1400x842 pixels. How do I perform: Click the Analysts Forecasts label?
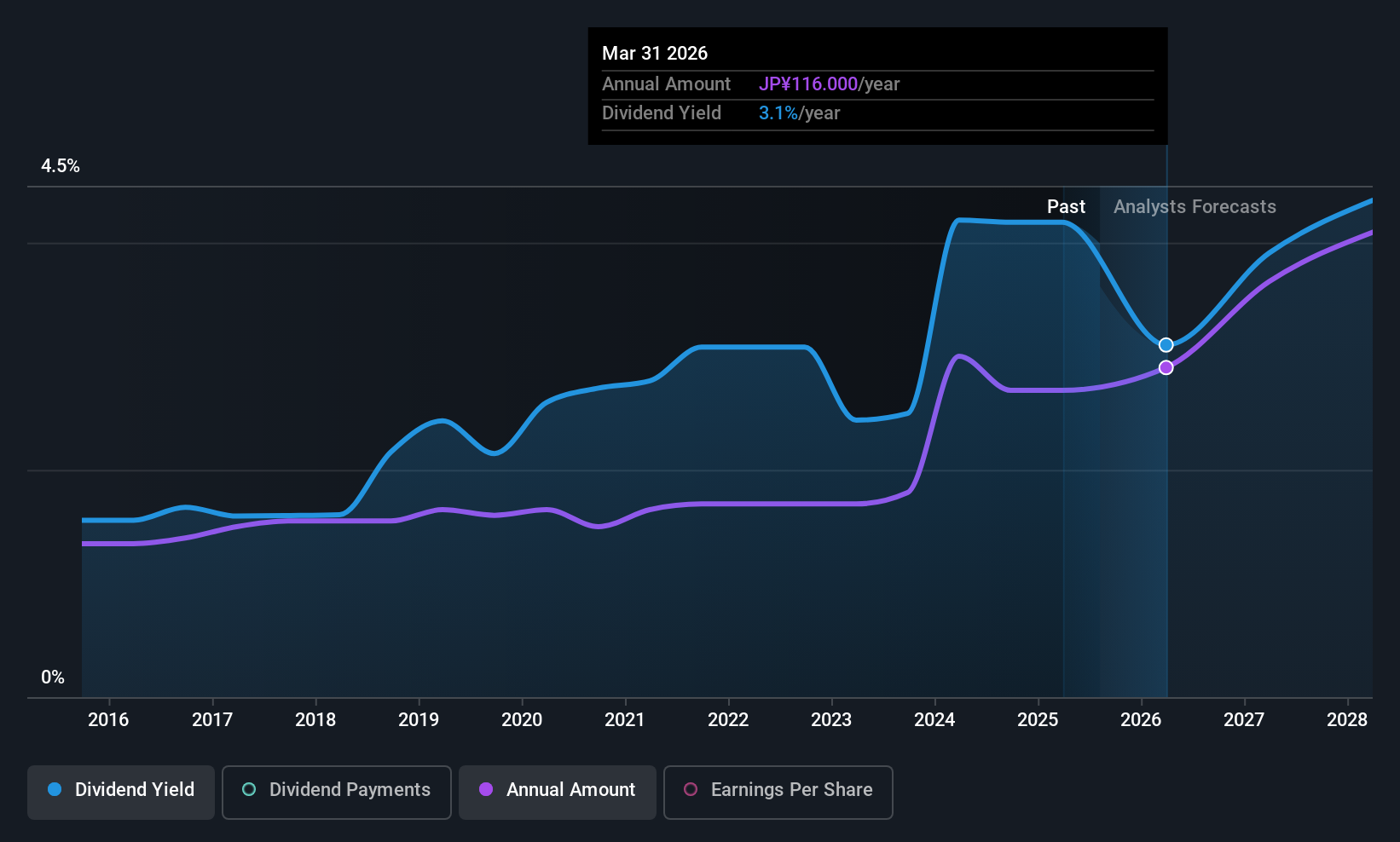[1195, 207]
